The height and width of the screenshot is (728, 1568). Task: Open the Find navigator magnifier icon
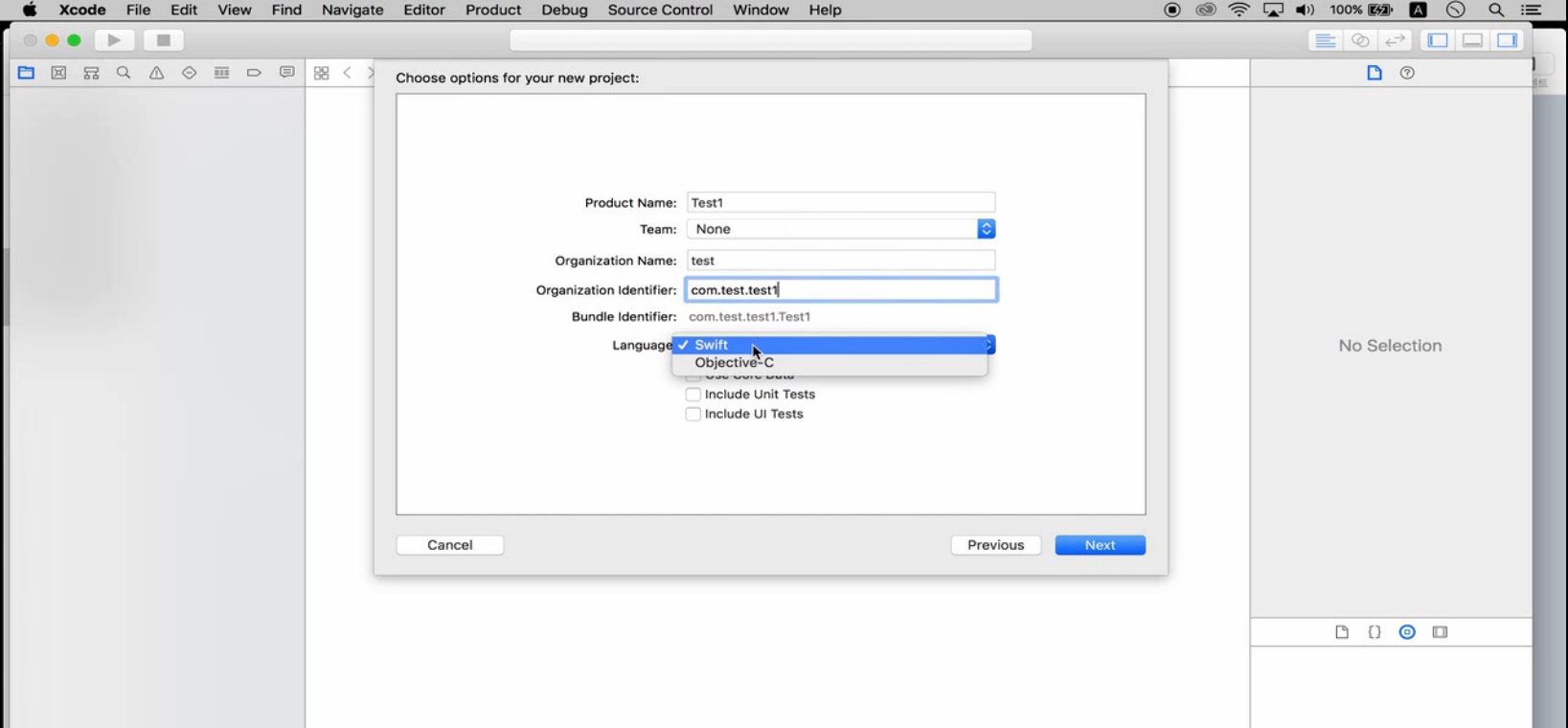124,73
